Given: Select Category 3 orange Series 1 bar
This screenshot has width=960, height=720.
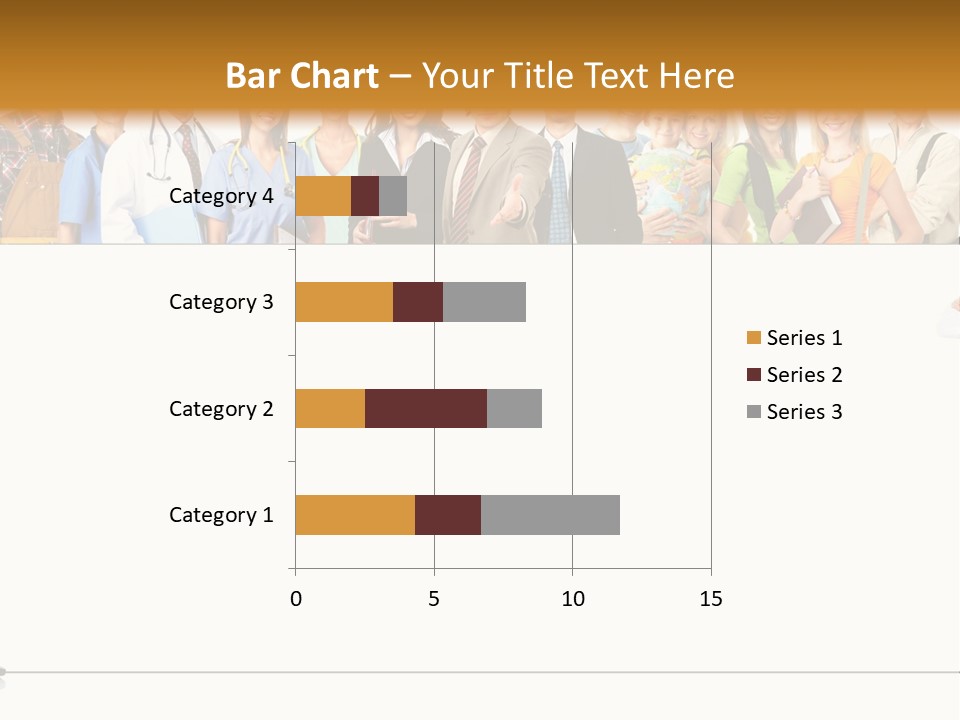Looking at the screenshot, I should pyautogui.click(x=344, y=302).
